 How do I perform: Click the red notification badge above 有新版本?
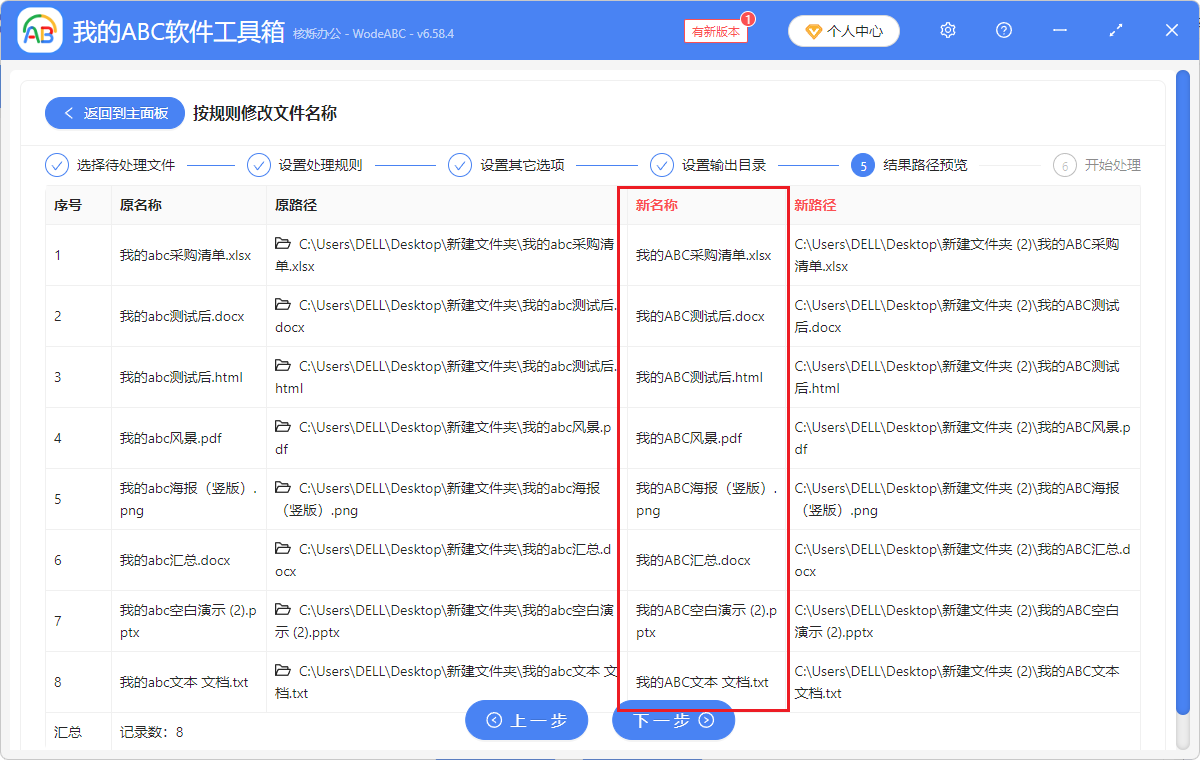pos(749,17)
